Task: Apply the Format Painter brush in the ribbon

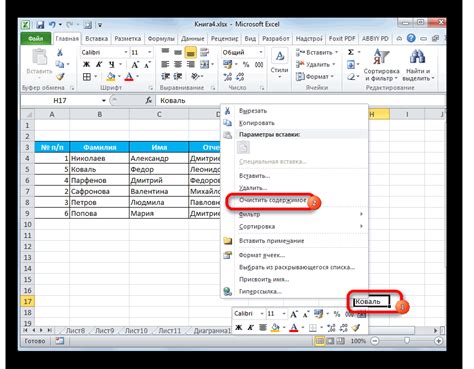Action: 60,77
